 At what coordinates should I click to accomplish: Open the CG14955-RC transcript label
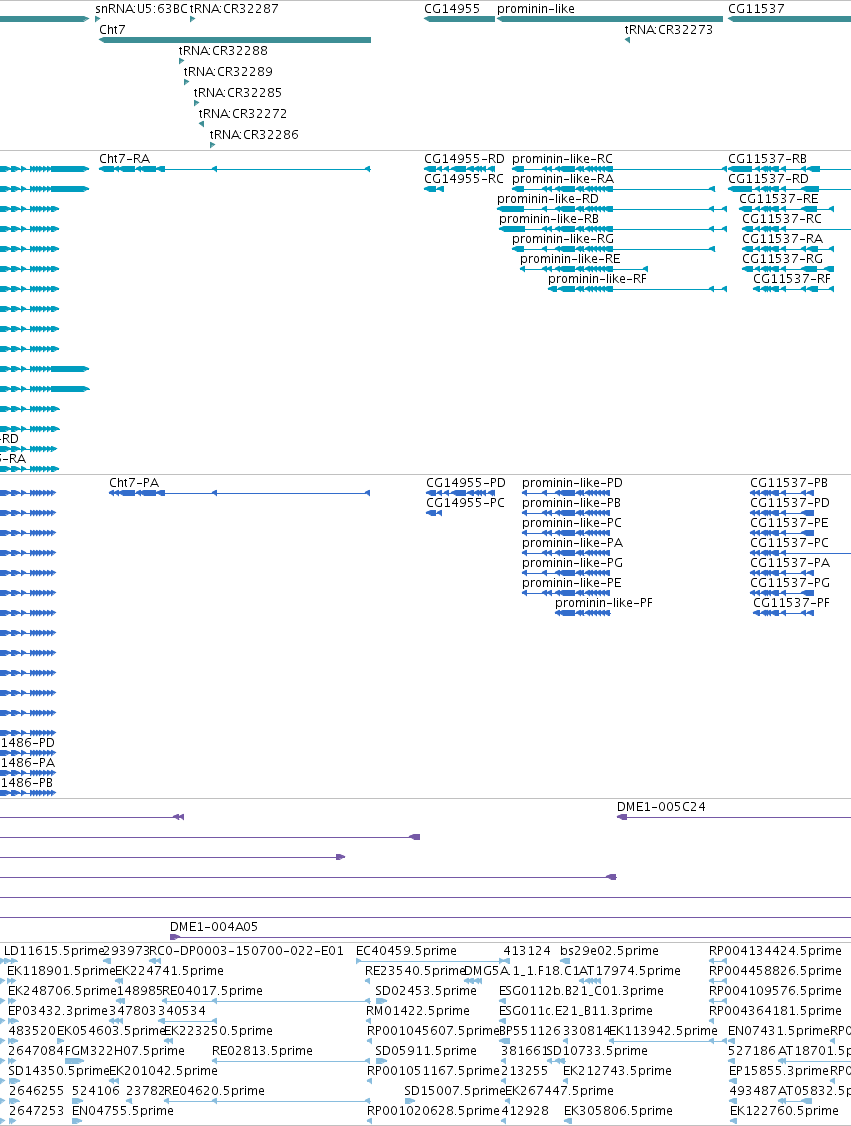(x=464, y=179)
